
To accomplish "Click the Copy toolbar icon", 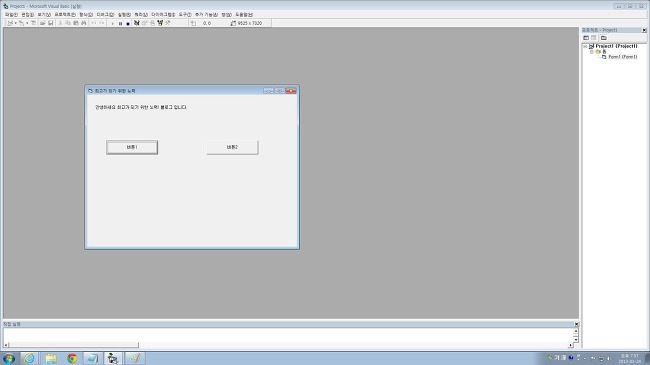I will click(68, 23).
